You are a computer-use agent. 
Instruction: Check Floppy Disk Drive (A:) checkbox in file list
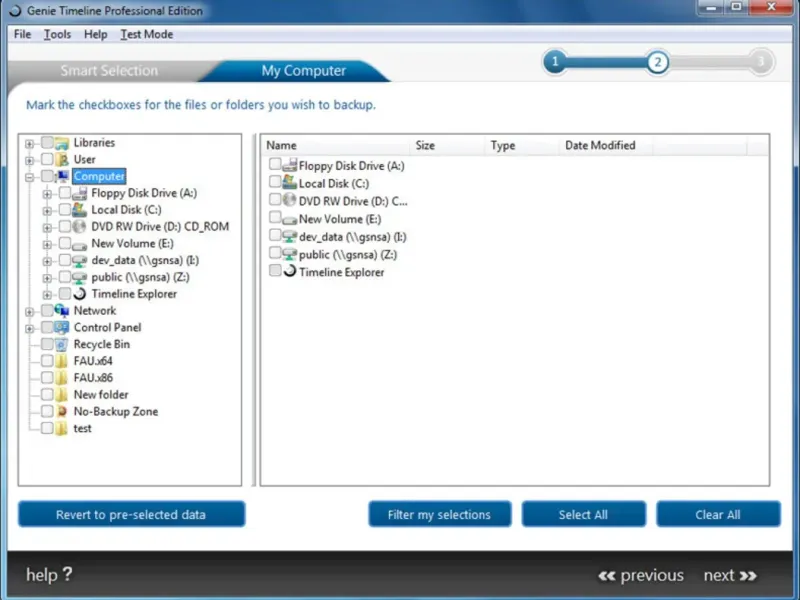(275, 164)
